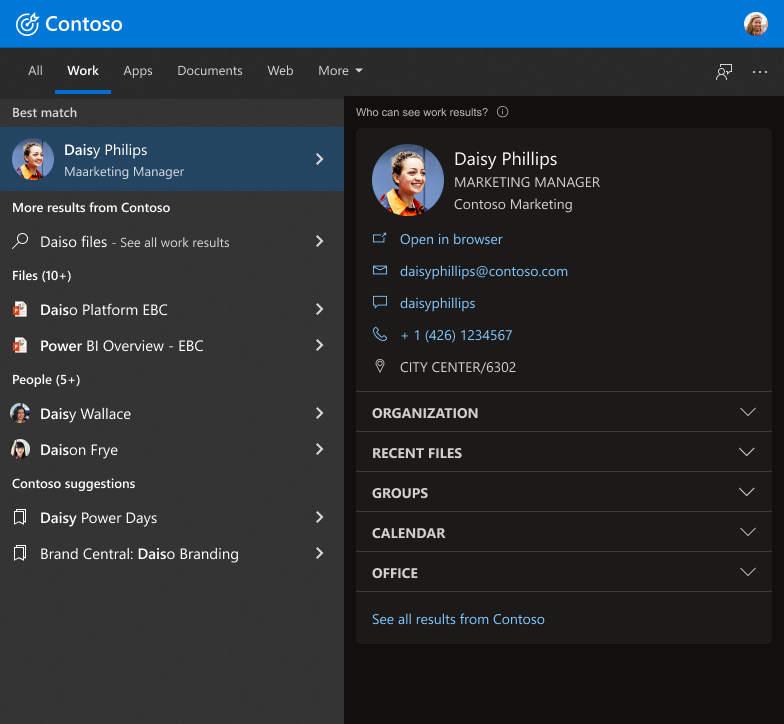Click Daison Frye's avatar
784x724 pixels.
20,450
